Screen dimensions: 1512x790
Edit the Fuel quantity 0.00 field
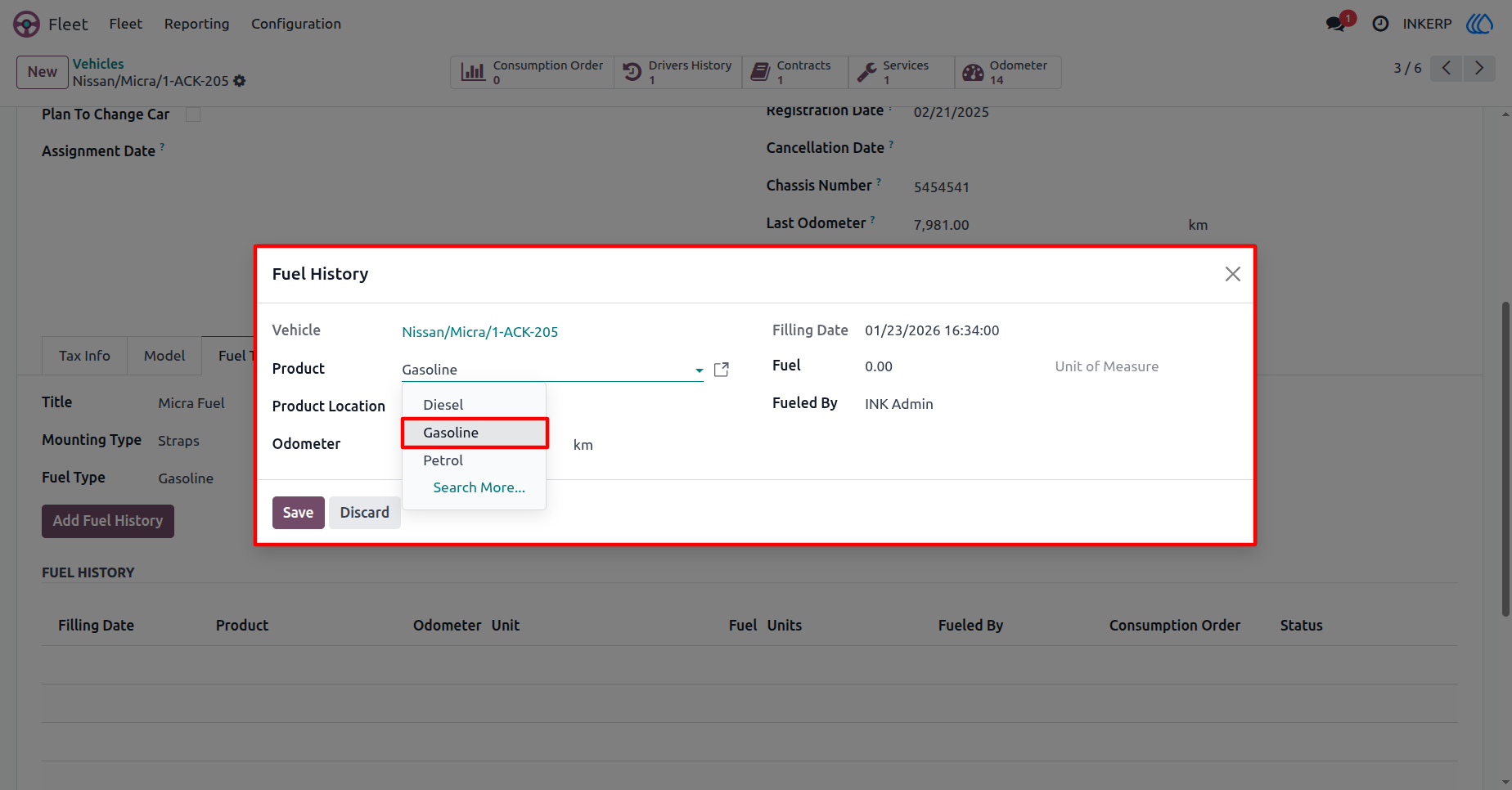coord(879,366)
